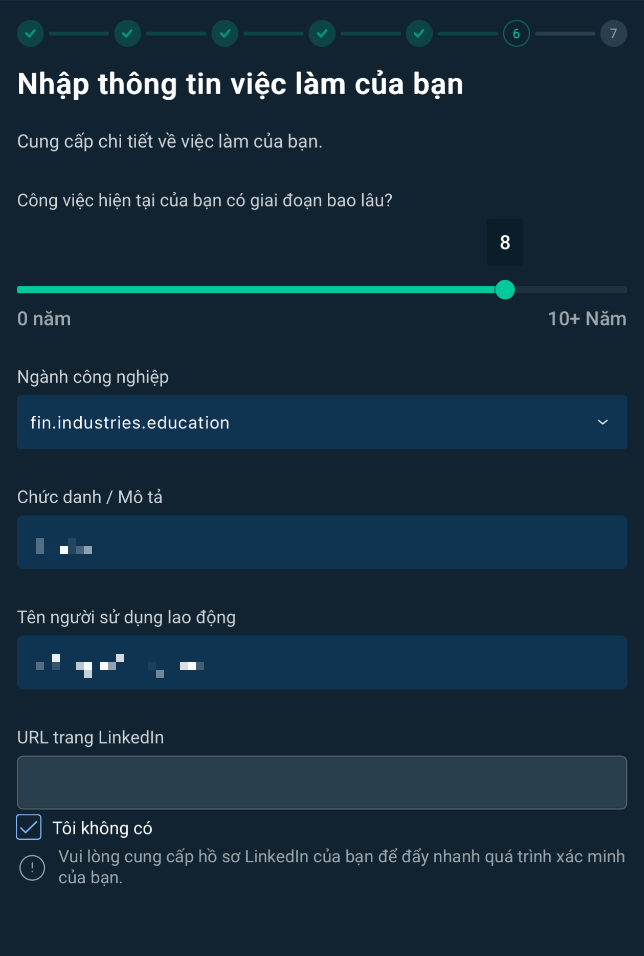Click the third completed step checkmark

click(225, 33)
